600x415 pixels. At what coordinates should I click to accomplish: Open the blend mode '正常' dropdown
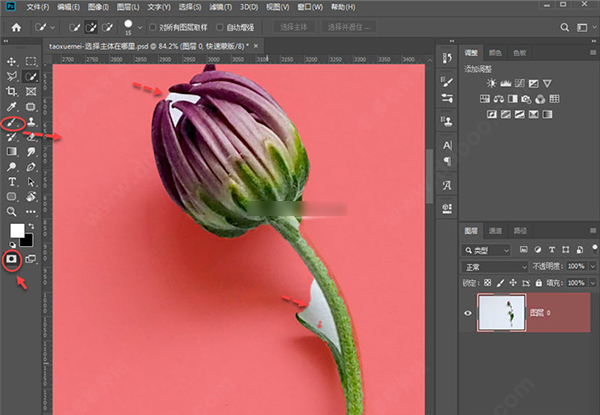pos(495,267)
